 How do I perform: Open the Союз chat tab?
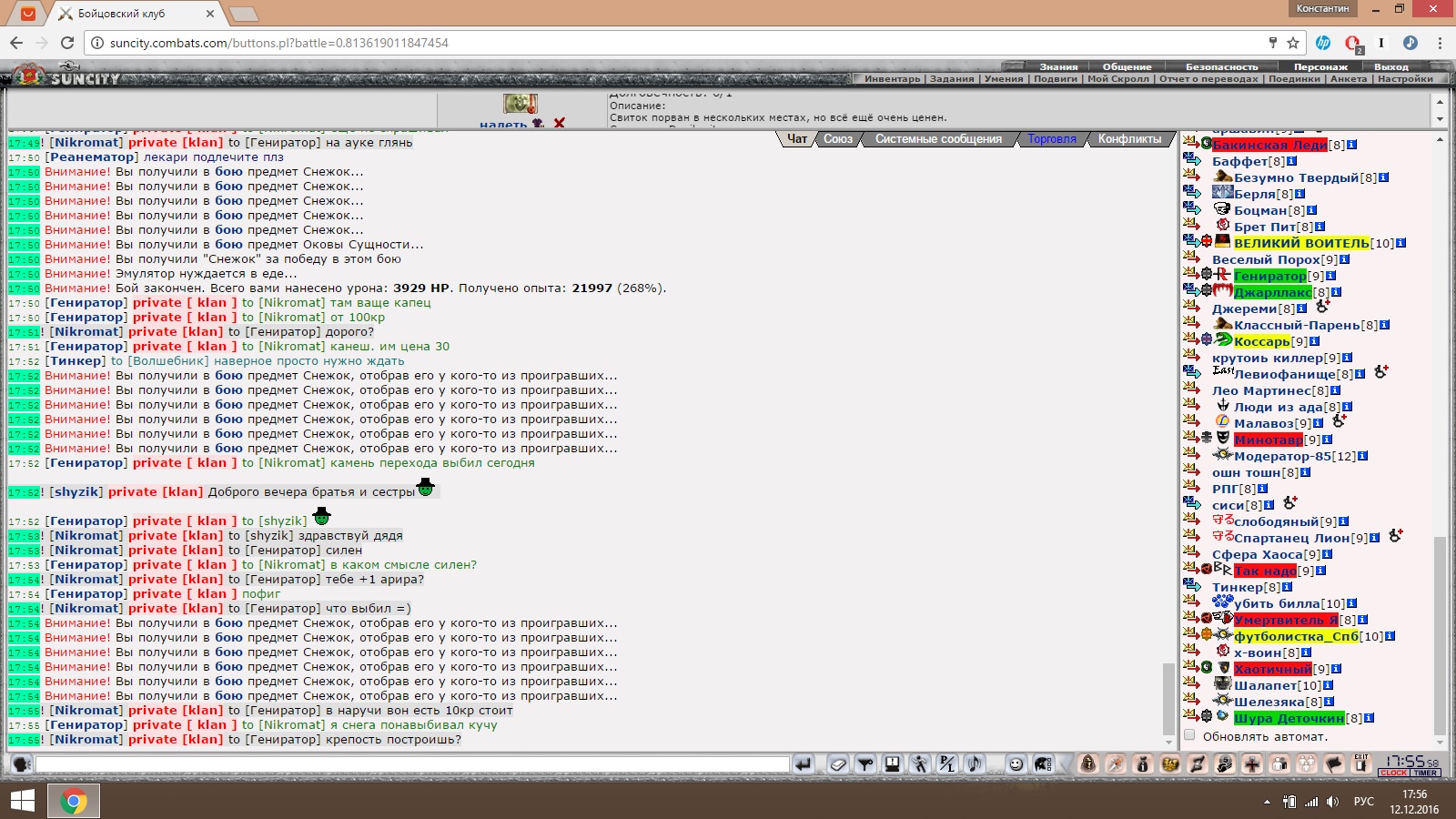838,139
